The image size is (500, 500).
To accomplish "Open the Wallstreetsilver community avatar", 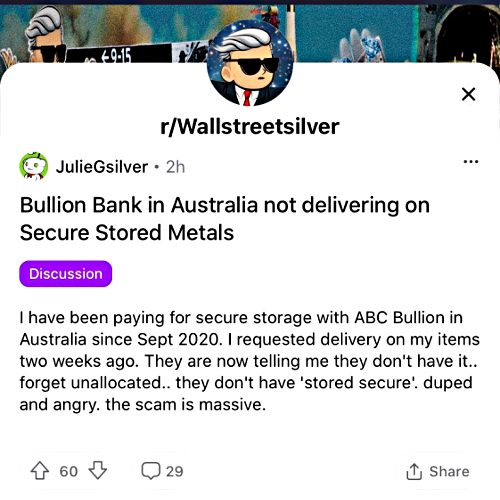I will pyautogui.click(x=250, y=63).
